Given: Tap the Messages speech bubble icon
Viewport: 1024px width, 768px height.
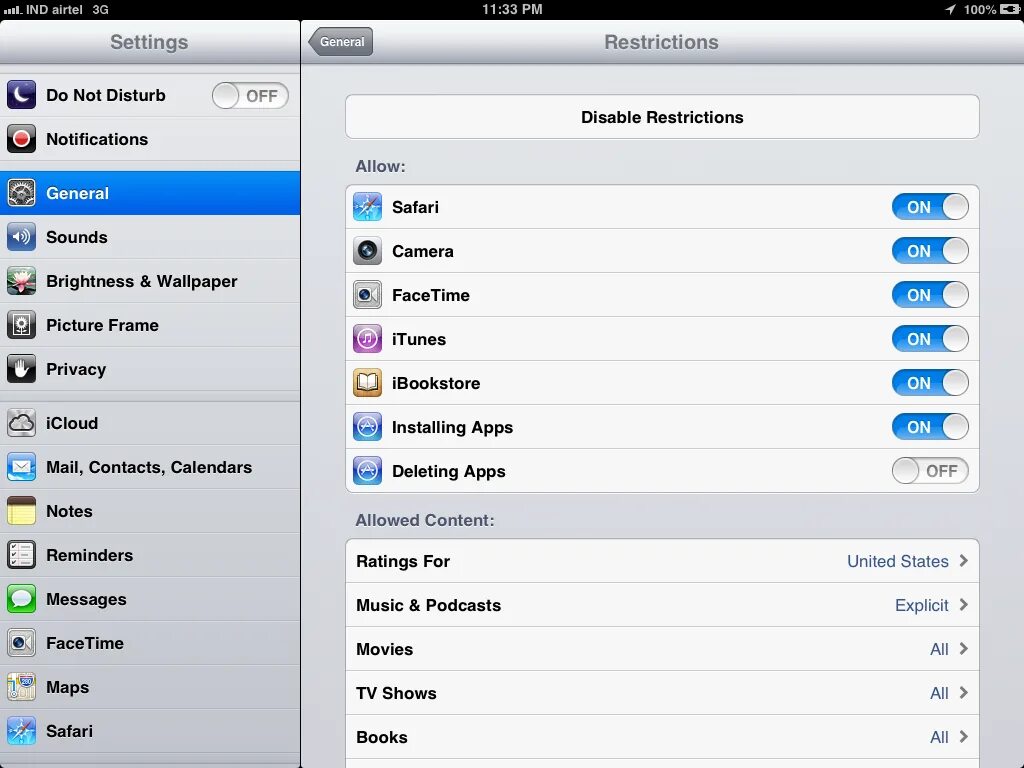Looking at the screenshot, I should 22,600.
